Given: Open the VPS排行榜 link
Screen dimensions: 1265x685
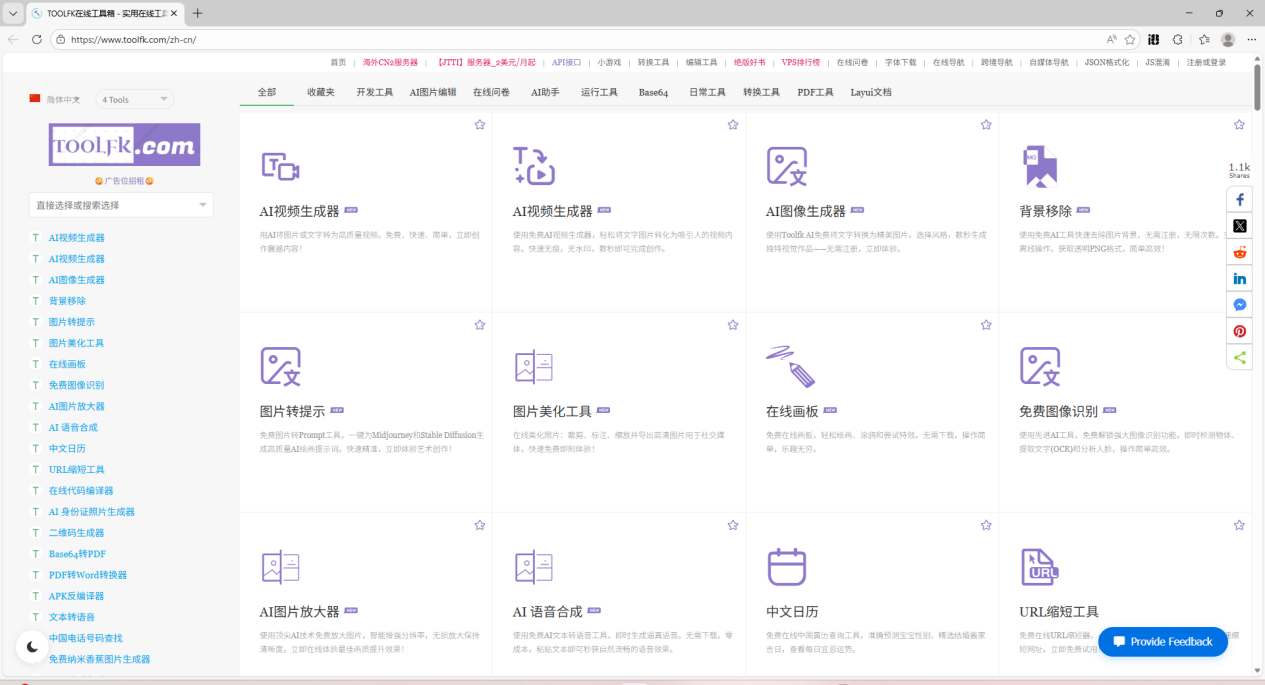Looking at the screenshot, I should pyautogui.click(x=801, y=62).
